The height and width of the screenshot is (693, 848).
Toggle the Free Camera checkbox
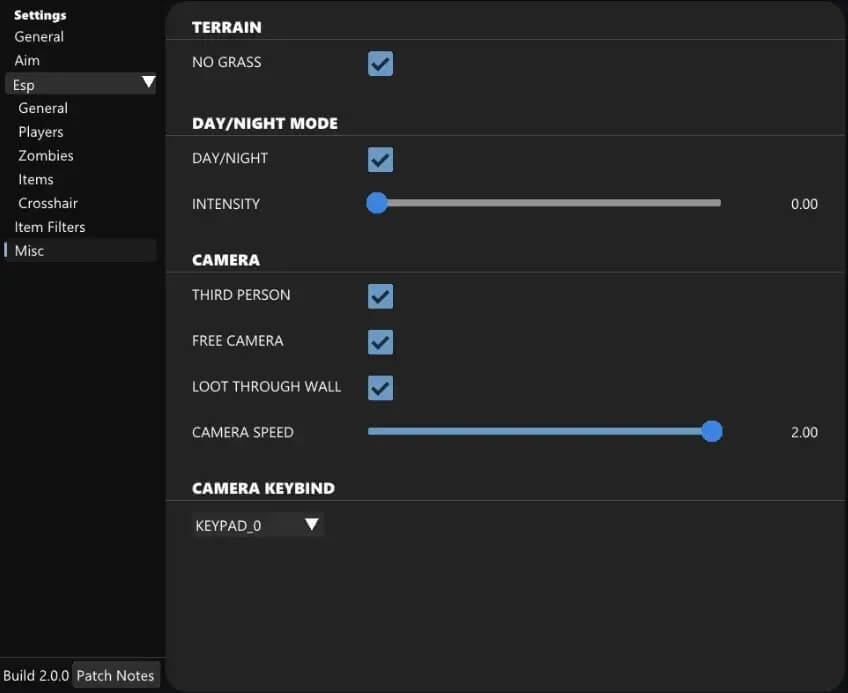tap(380, 342)
